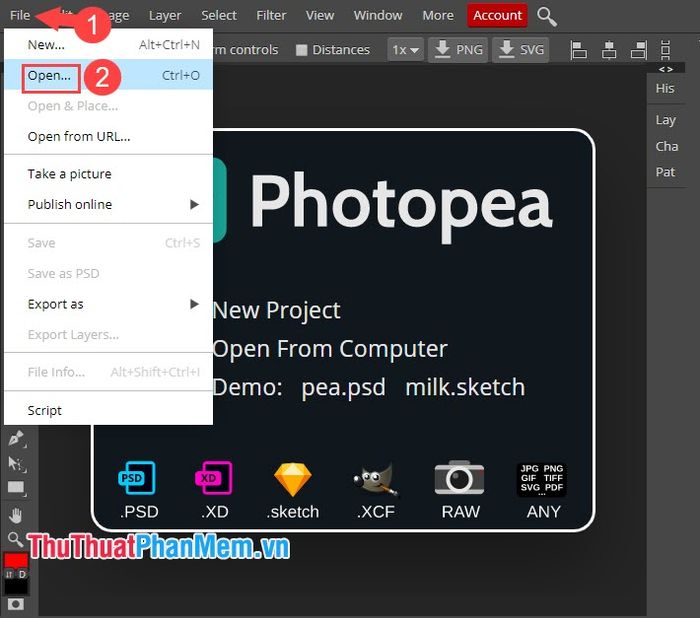The image size is (700, 618).
Task: Open the More menu
Action: (x=438, y=16)
